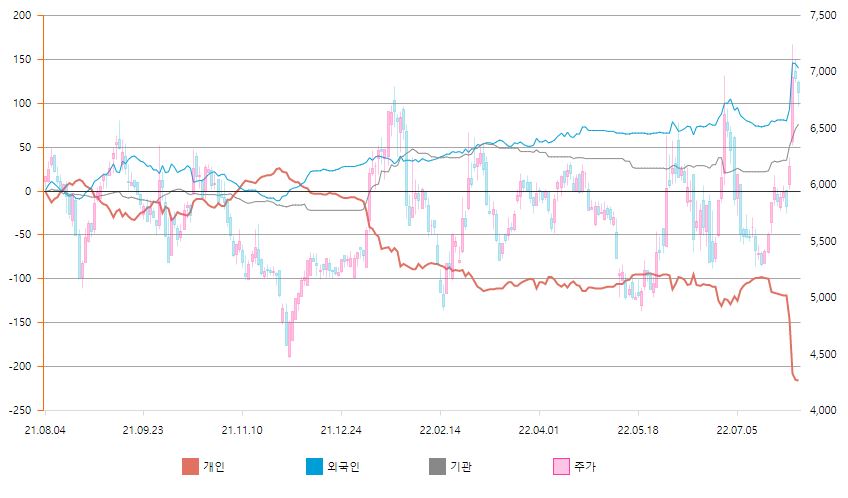Image resolution: width=848 pixels, height=498 pixels.
Task: Select the 22.05.18 date axis label
Action: 638,430
